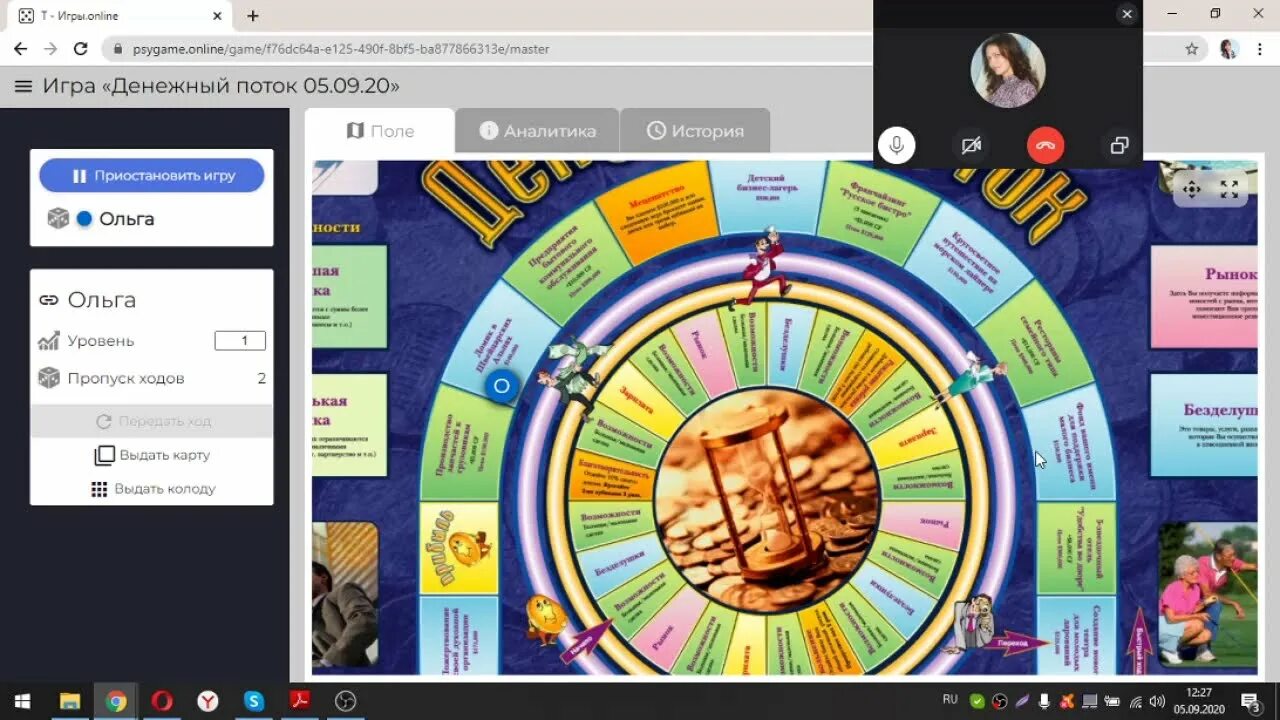Click the Пропуск ходов dice icon
1280x720 pixels.
[48, 378]
